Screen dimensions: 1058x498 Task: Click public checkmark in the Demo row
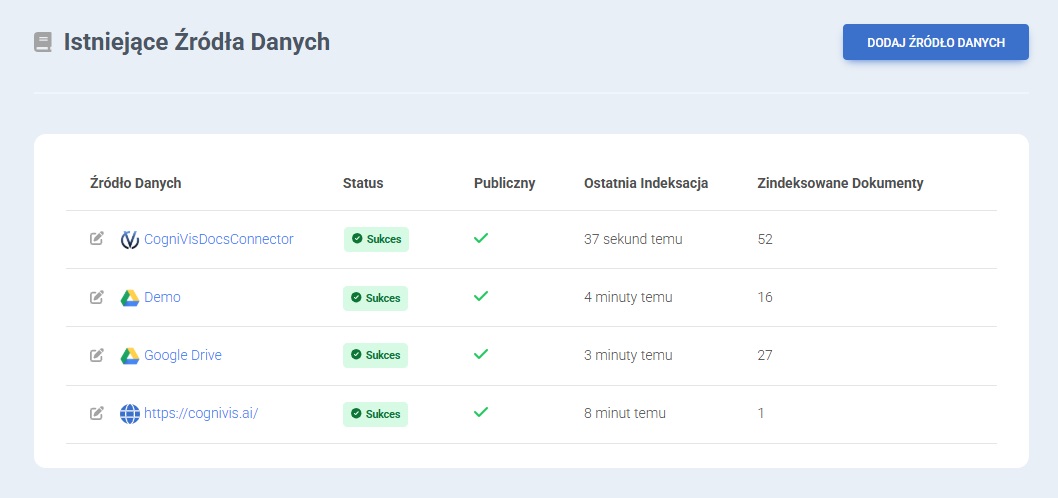coord(481,297)
